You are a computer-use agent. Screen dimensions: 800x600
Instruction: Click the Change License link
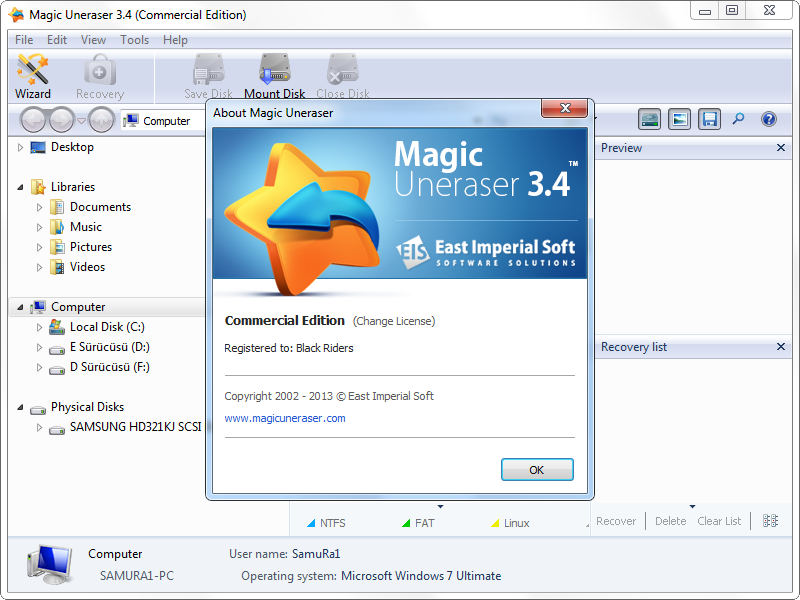coord(394,321)
